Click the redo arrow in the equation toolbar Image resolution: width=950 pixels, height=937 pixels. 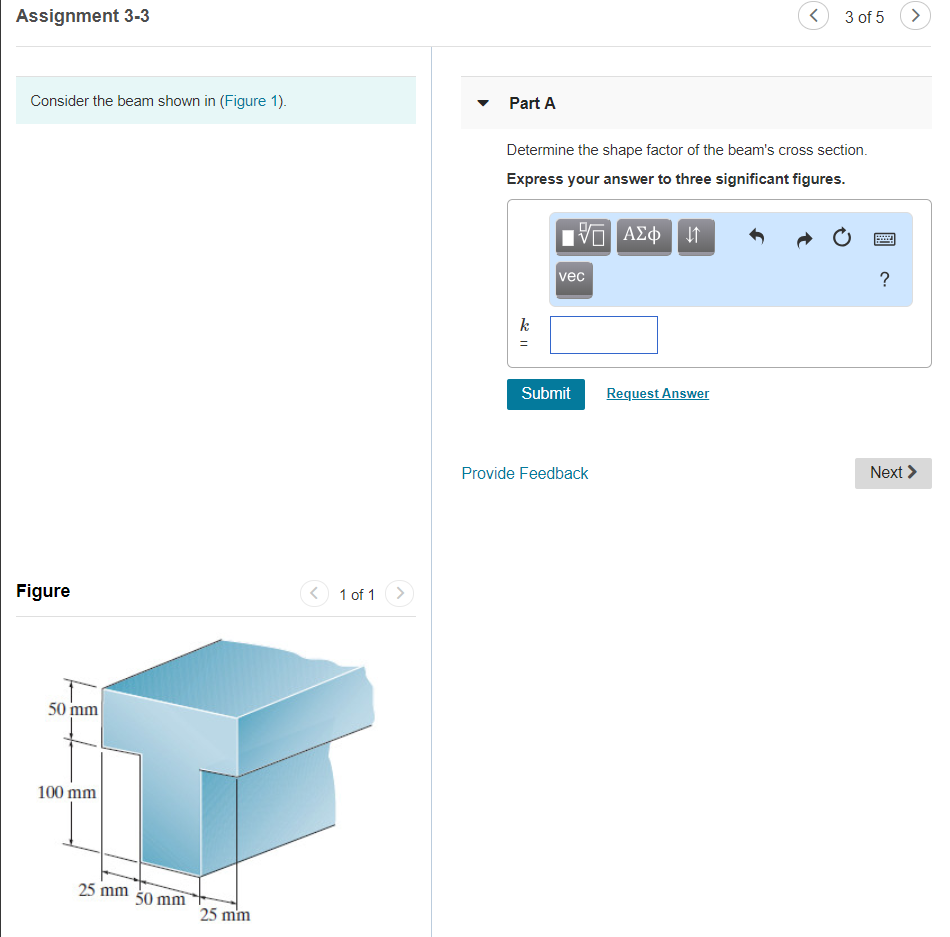pyautogui.click(x=804, y=238)
